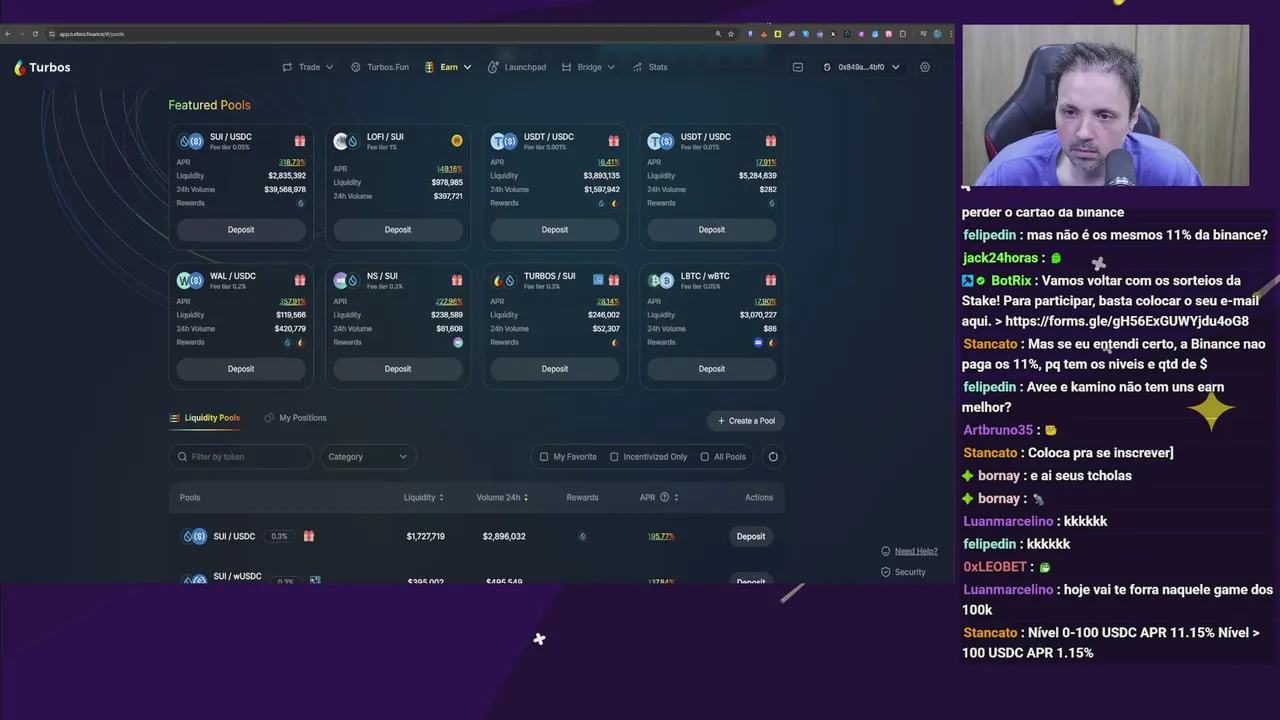
Task: Click the zoom magnifier icon in address bar
Action: [718, 34]
